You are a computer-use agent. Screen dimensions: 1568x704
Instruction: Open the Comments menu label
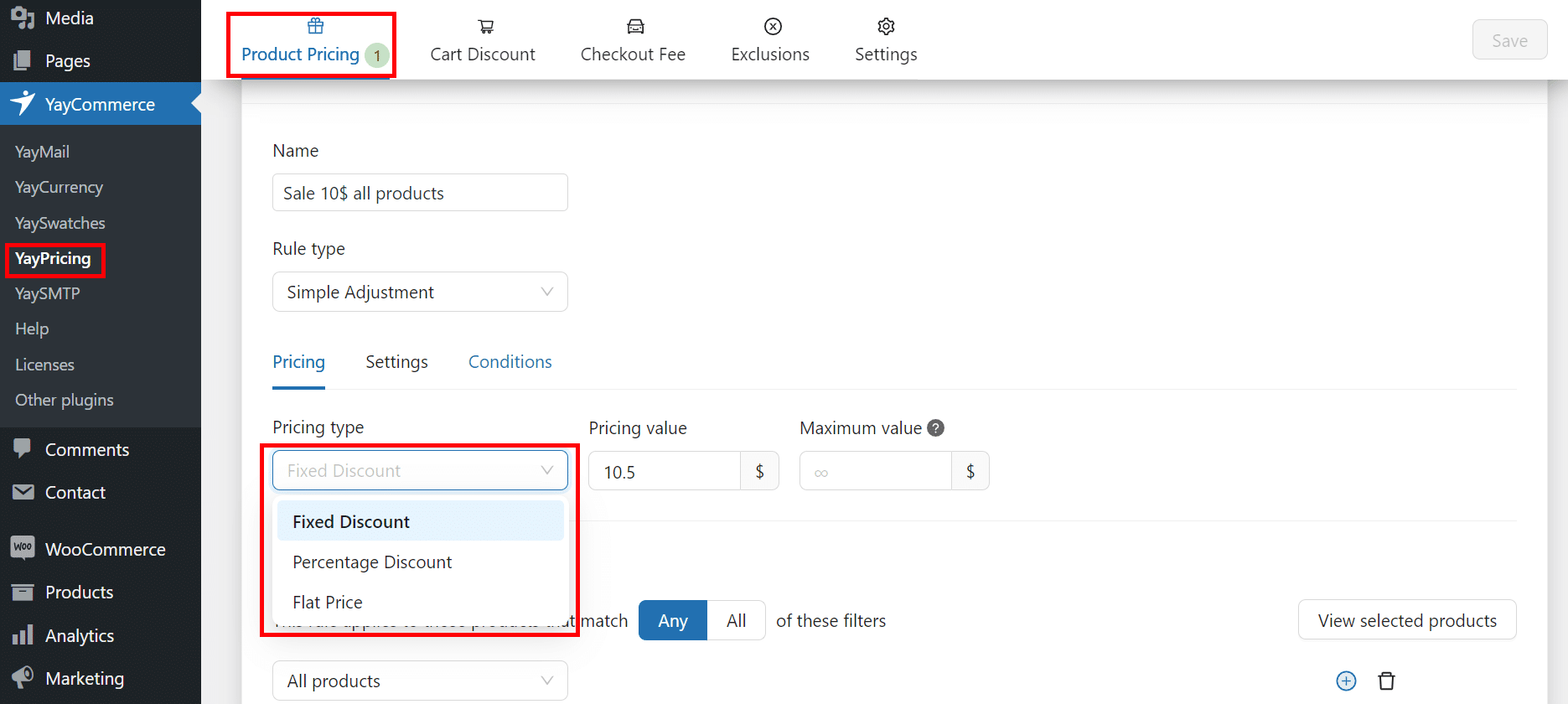87,449
